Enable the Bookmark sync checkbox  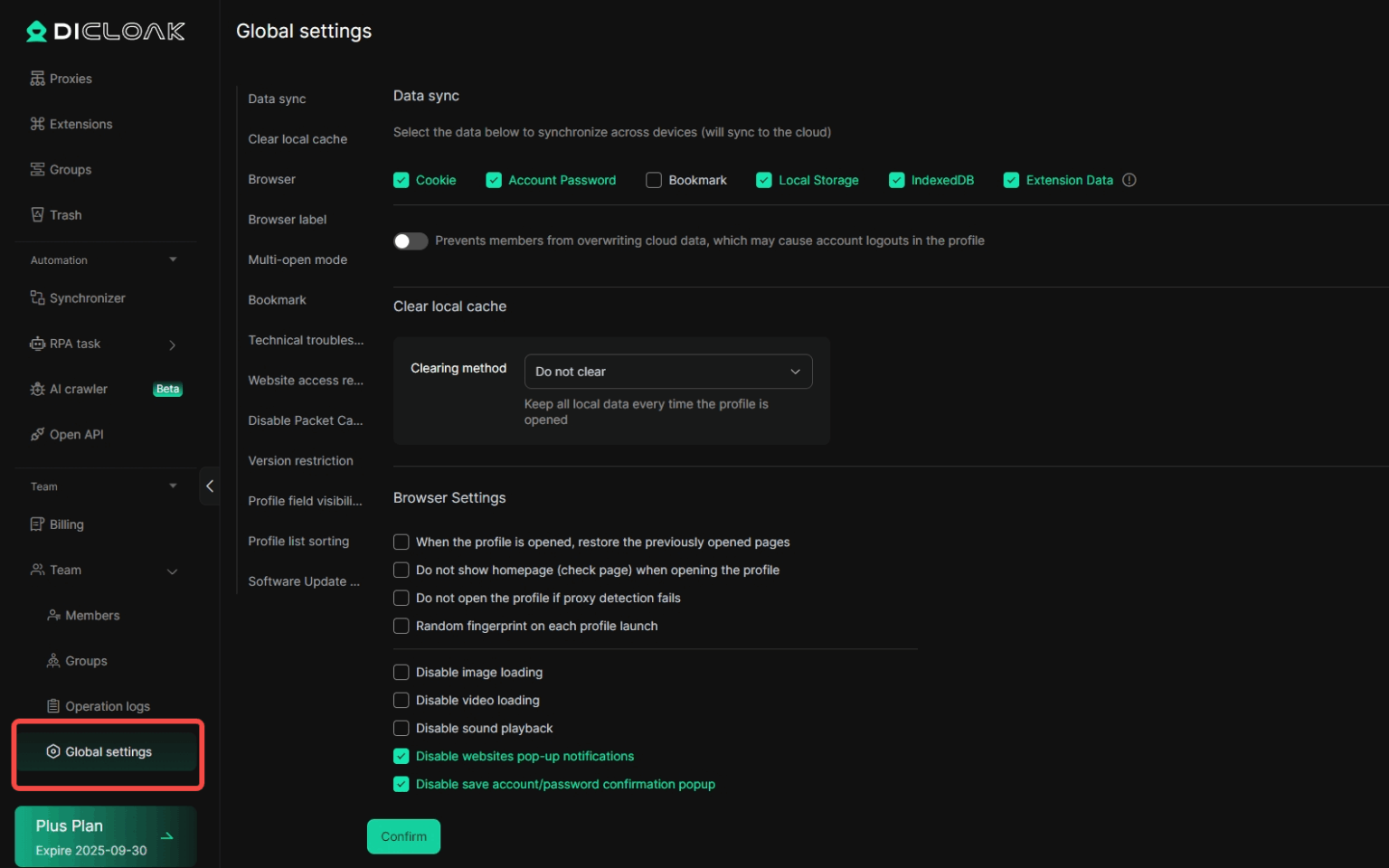654,180
